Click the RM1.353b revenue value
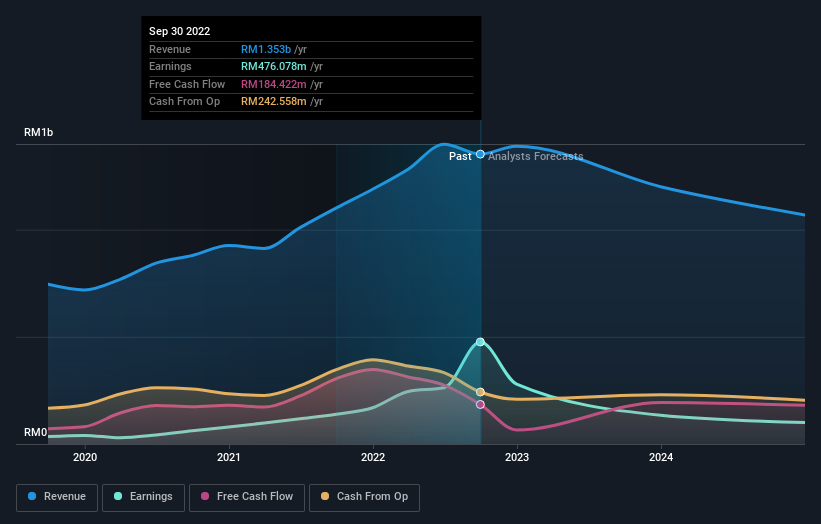 coord(266,49)
